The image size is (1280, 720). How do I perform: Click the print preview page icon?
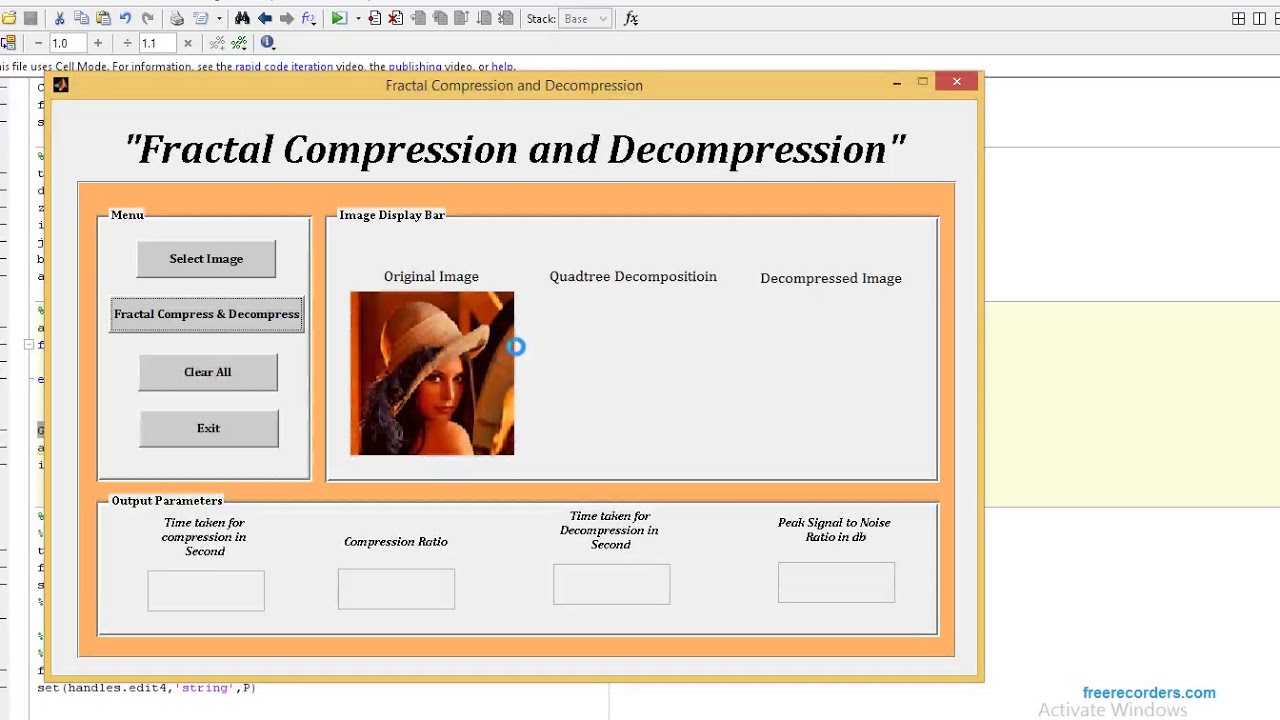200,18
